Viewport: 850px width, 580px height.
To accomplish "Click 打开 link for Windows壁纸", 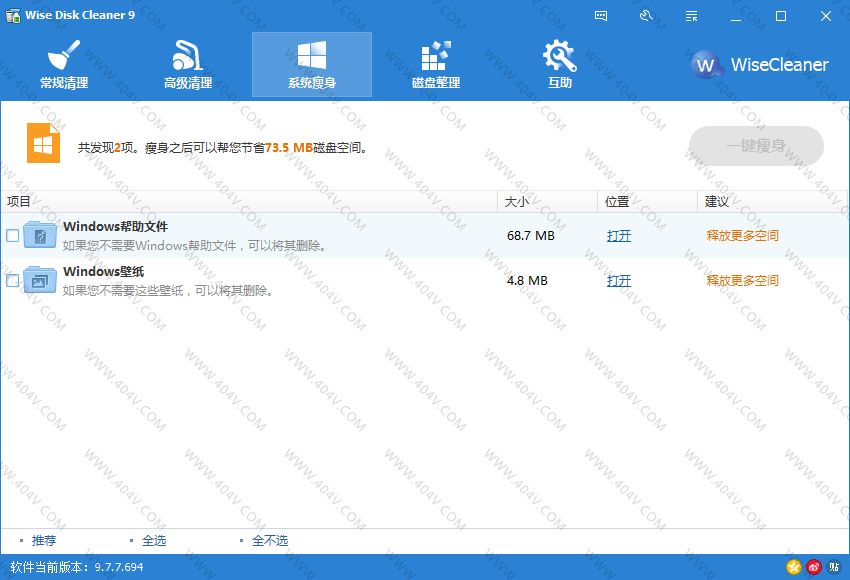I will (x=619, y=281).
